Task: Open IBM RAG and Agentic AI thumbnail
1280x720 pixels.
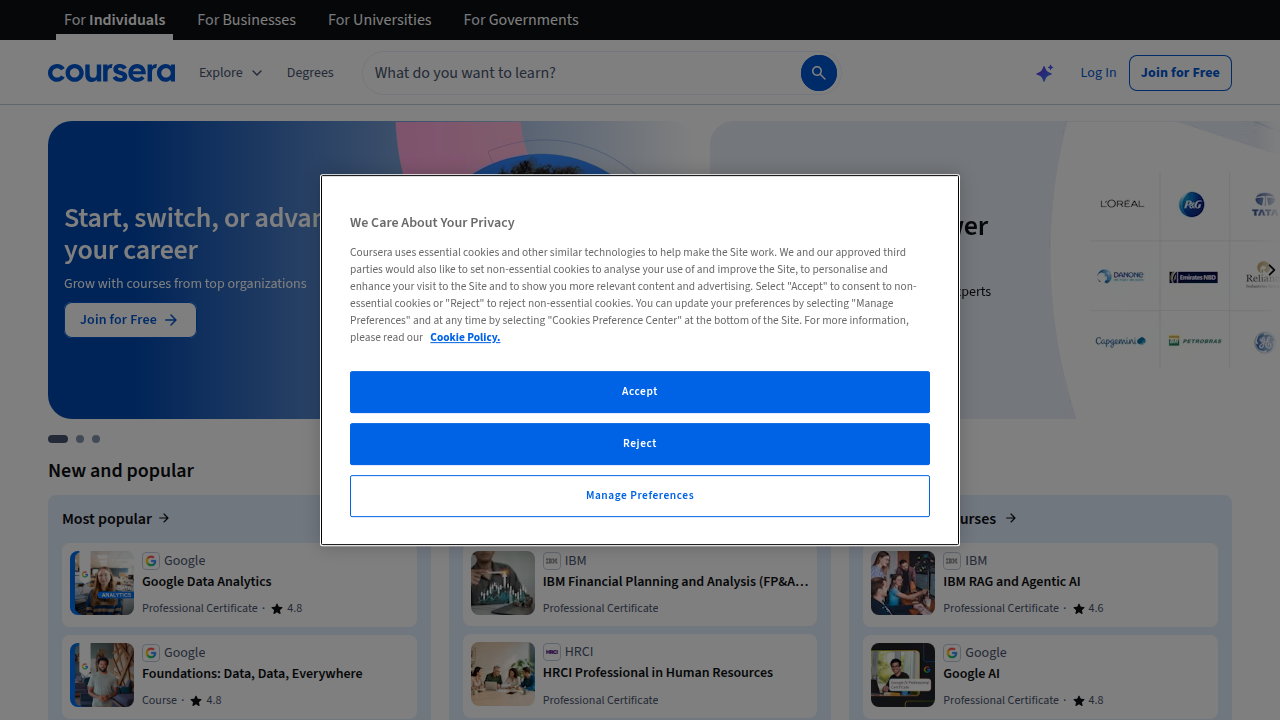Action: (x=903, y=583)
